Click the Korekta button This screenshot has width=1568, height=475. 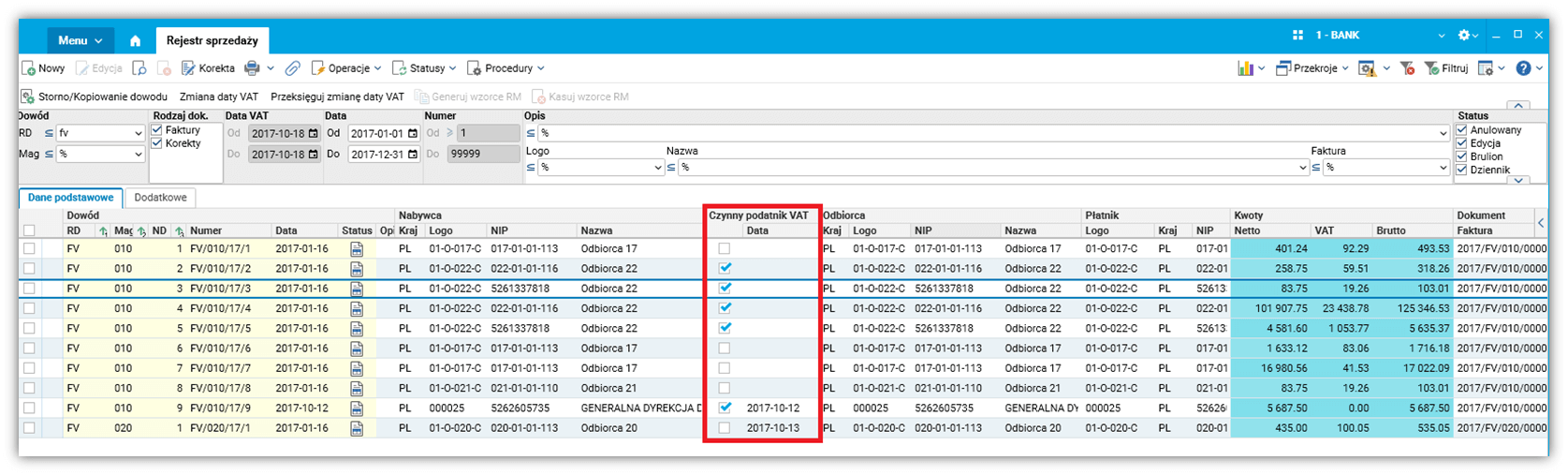[x=209, y=68]
